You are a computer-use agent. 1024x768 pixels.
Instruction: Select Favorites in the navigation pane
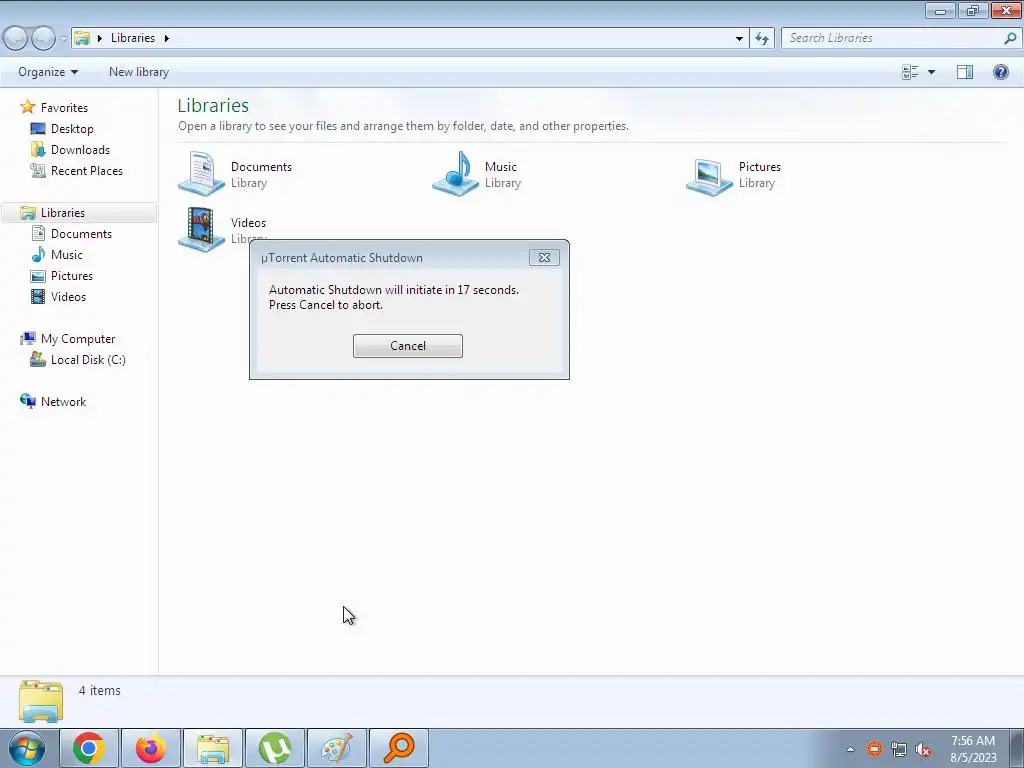pyautogui.click(x=64, y=108)
